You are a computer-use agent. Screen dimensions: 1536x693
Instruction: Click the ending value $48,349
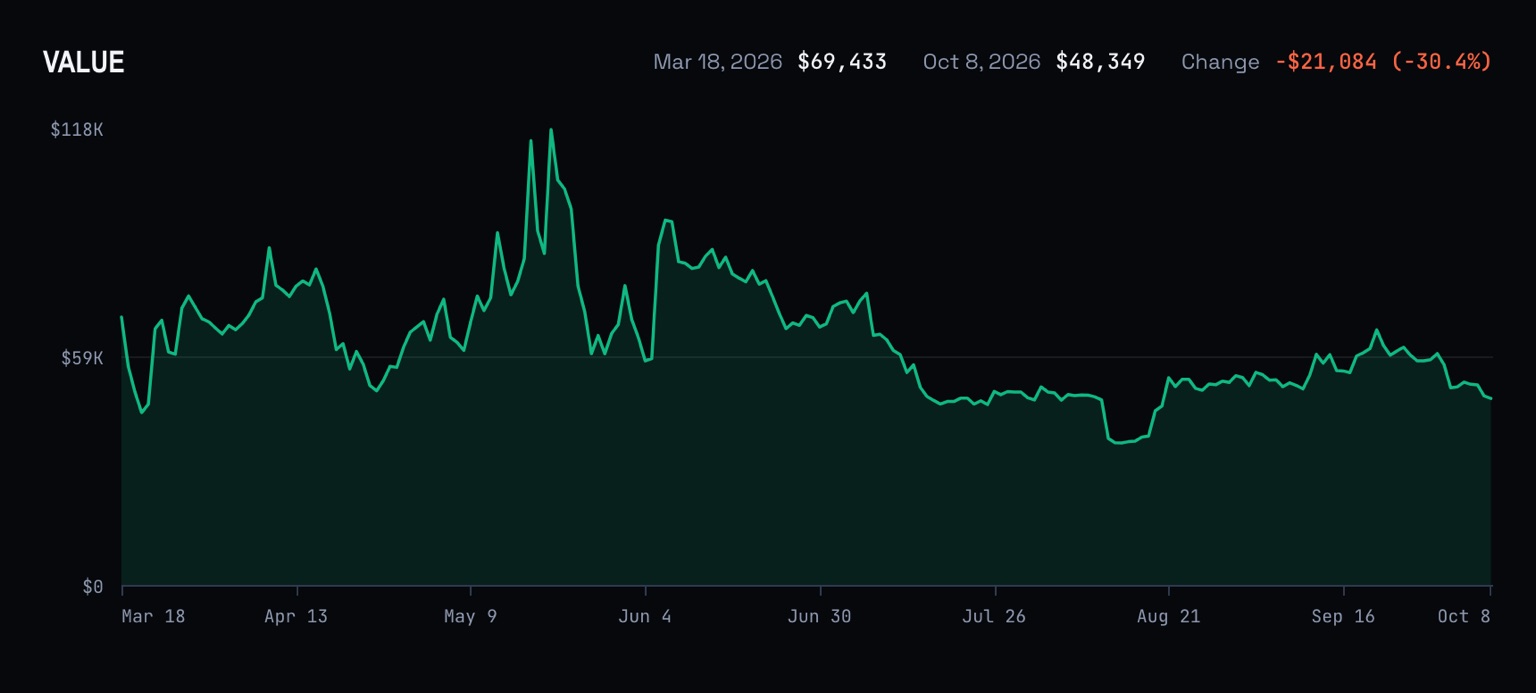coord(1100,62)
